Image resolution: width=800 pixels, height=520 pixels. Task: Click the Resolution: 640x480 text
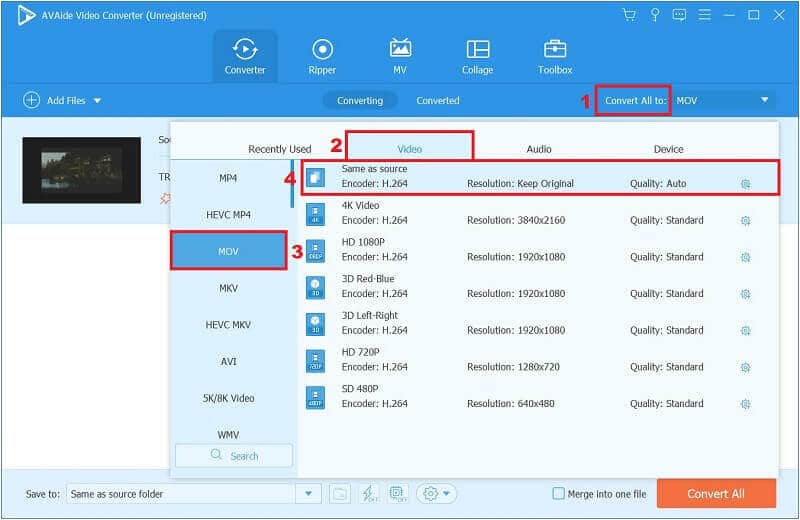(x=511, y=404)
